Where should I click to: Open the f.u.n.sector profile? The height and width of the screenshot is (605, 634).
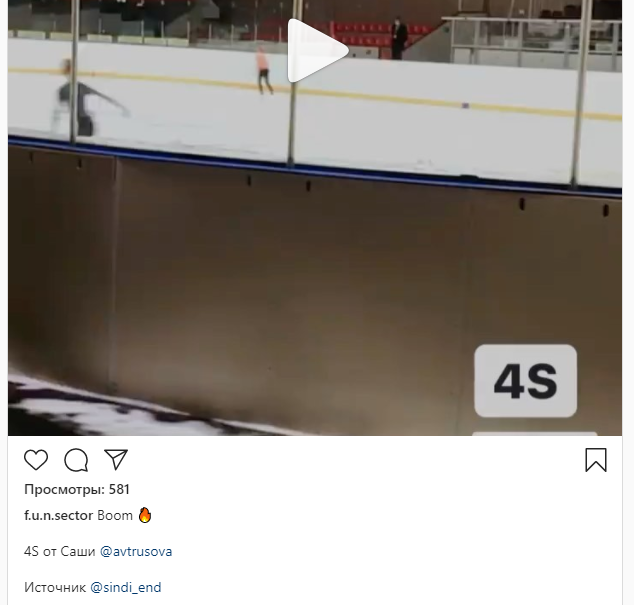[x=59, y=516]
